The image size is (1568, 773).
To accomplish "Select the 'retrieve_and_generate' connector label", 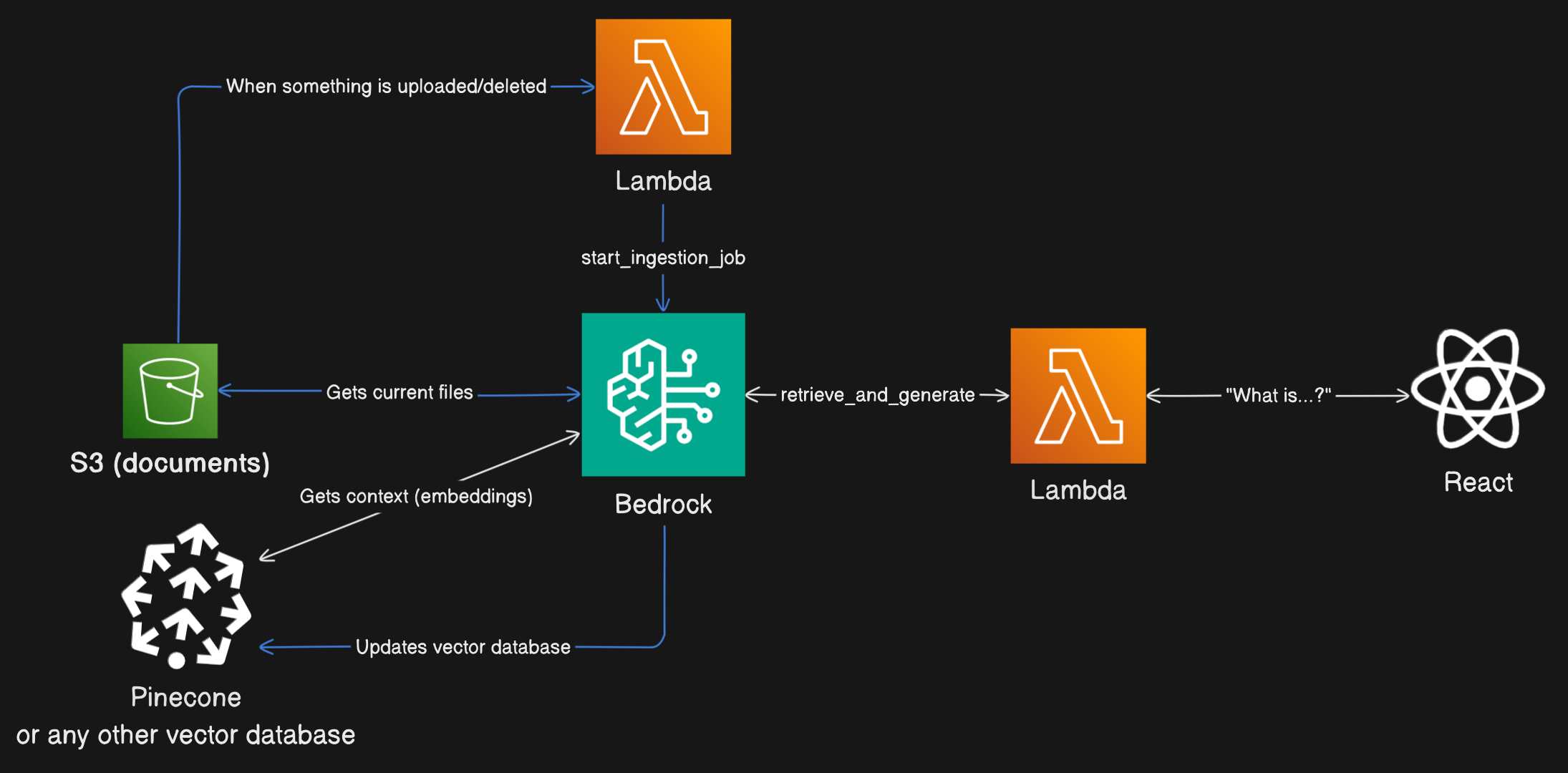I will click(877, 395).
